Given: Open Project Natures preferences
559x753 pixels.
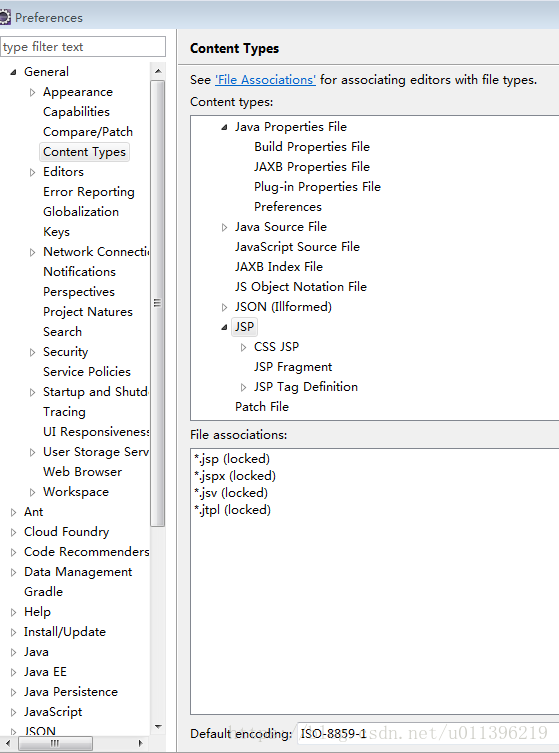Looking at the screenshot, I should point(88,312).
